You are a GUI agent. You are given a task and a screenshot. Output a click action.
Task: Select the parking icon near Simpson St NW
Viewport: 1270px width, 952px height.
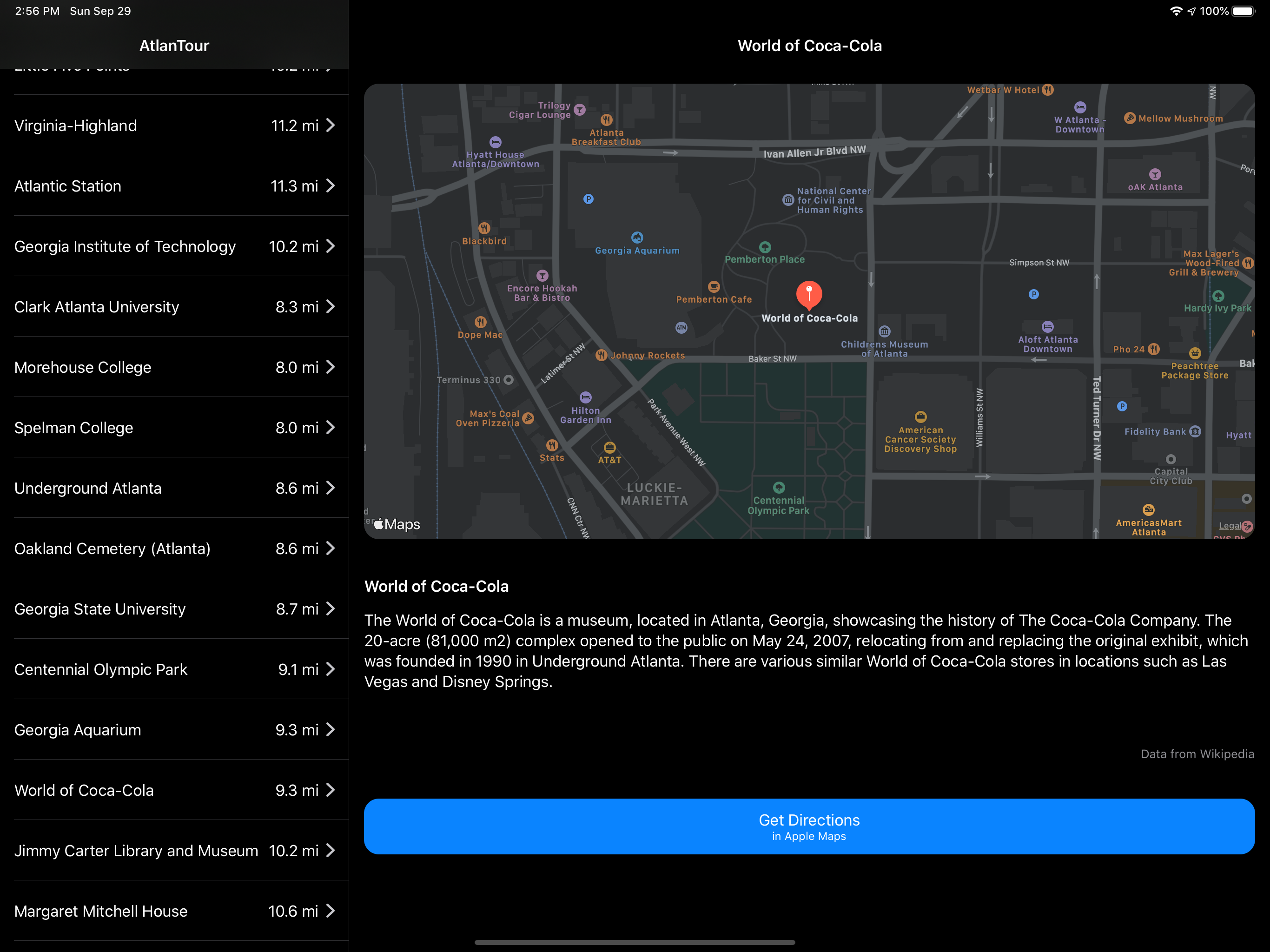pos(1033,295)
